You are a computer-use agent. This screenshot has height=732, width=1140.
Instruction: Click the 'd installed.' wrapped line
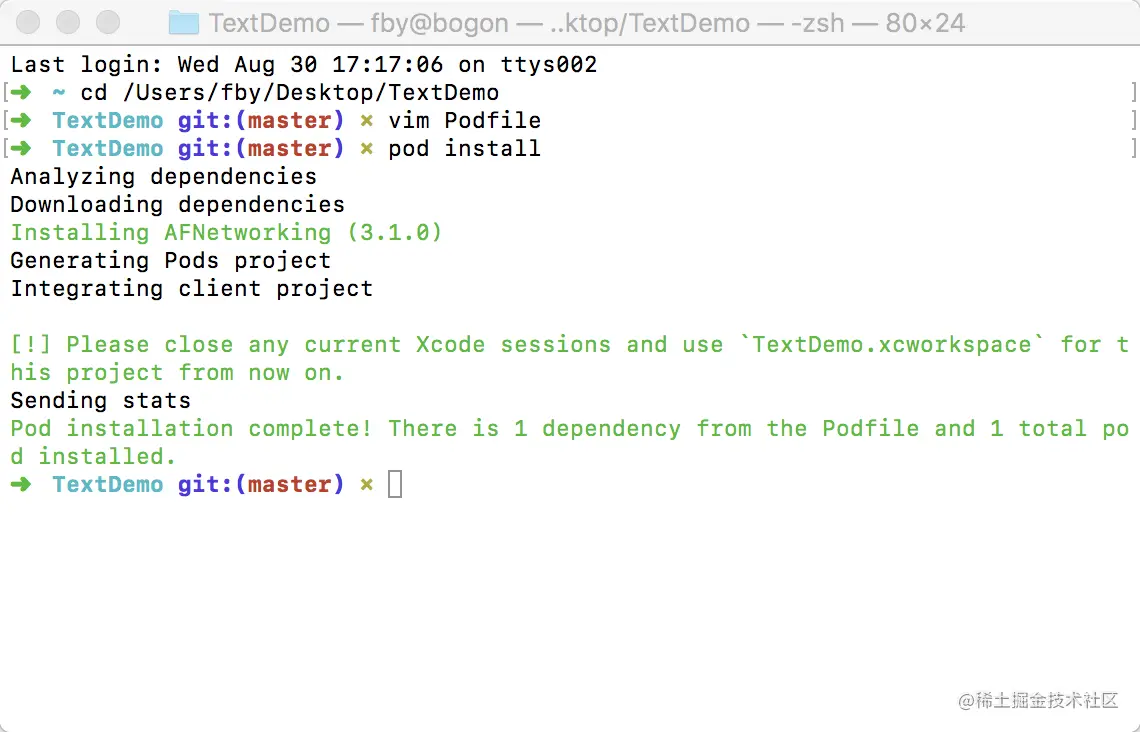pyautogui.click(x=93, y=457)
